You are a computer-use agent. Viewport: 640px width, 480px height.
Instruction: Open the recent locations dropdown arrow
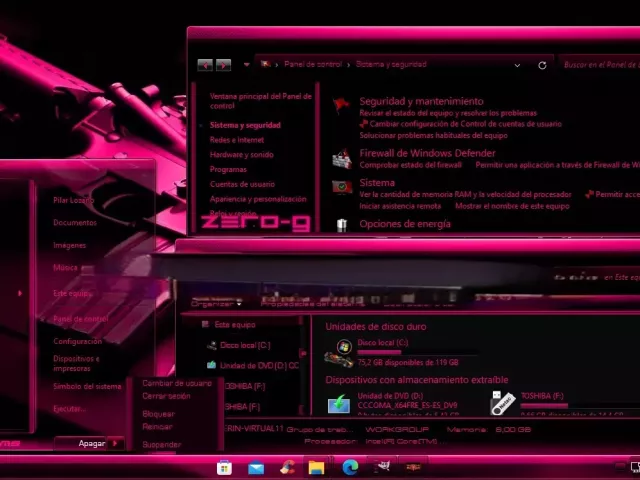[247, 64]
